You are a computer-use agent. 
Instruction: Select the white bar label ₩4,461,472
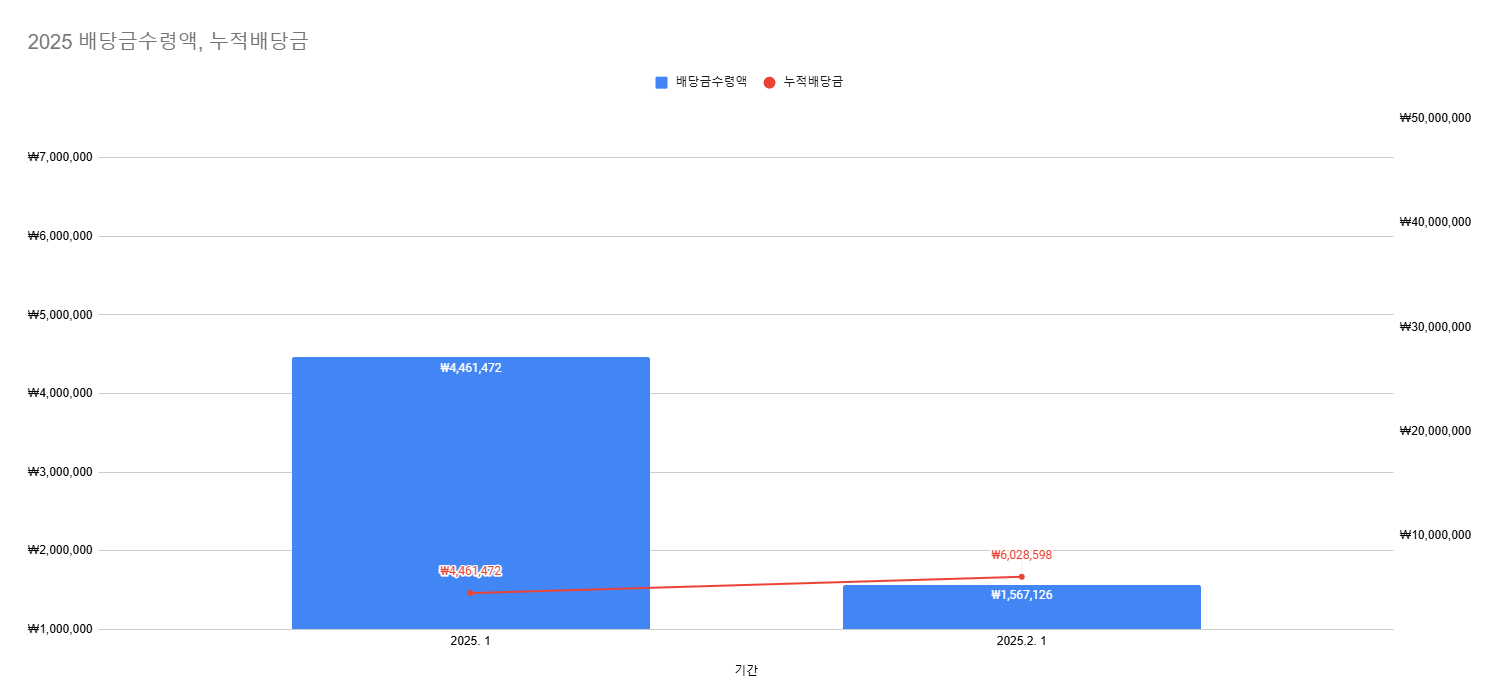pyautogui.click(x=470, y=368)
